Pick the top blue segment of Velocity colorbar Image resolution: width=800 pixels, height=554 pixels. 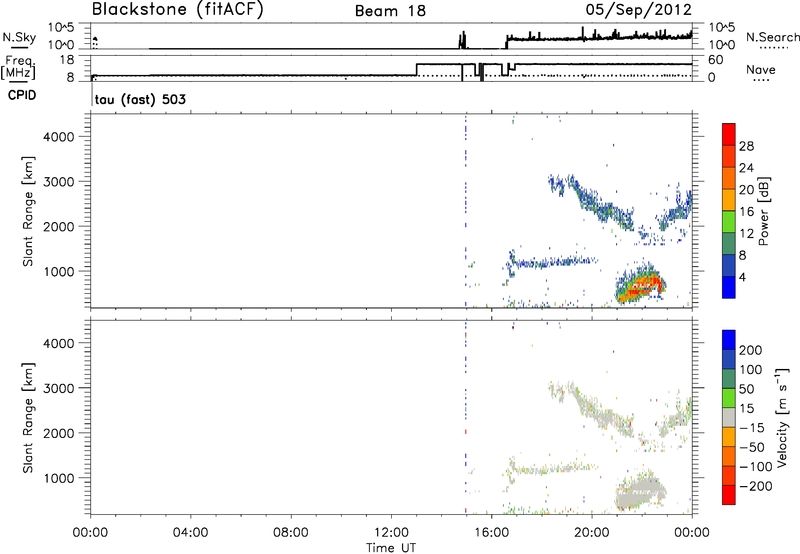(x=729, y=340)
